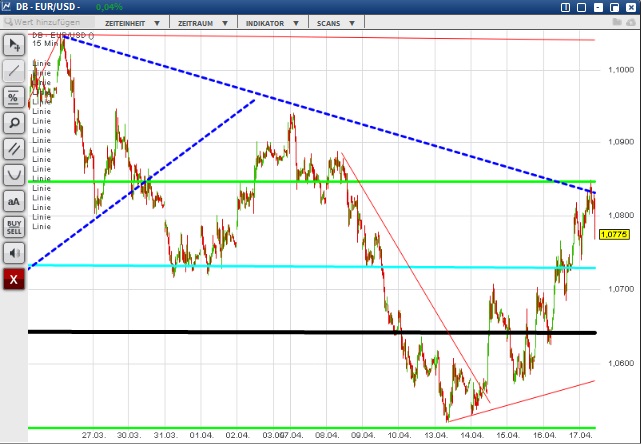Open the INDIKATOR dropdown menu
Viewport: 641px width, 444px height.
(x=272, y=23)
